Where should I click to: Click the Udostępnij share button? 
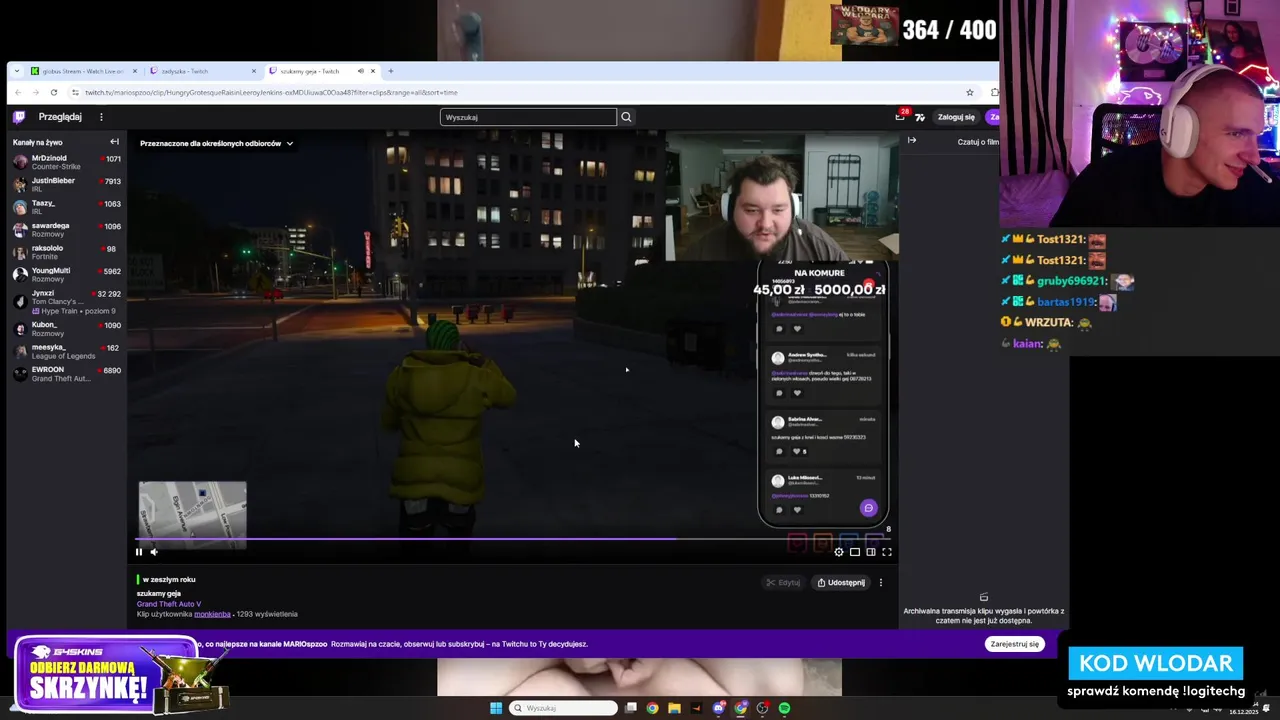tap(841, 583)
